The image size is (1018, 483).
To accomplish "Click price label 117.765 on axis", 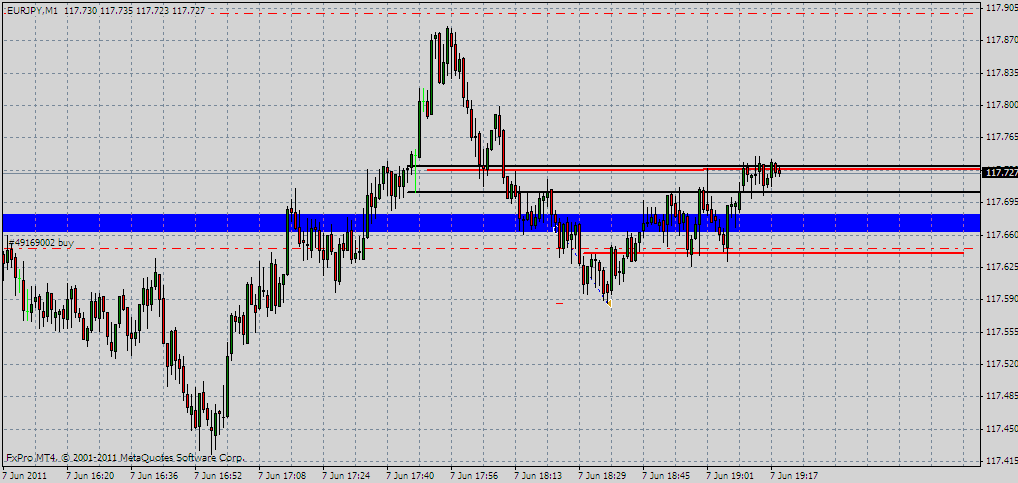I will [1000, 137].
